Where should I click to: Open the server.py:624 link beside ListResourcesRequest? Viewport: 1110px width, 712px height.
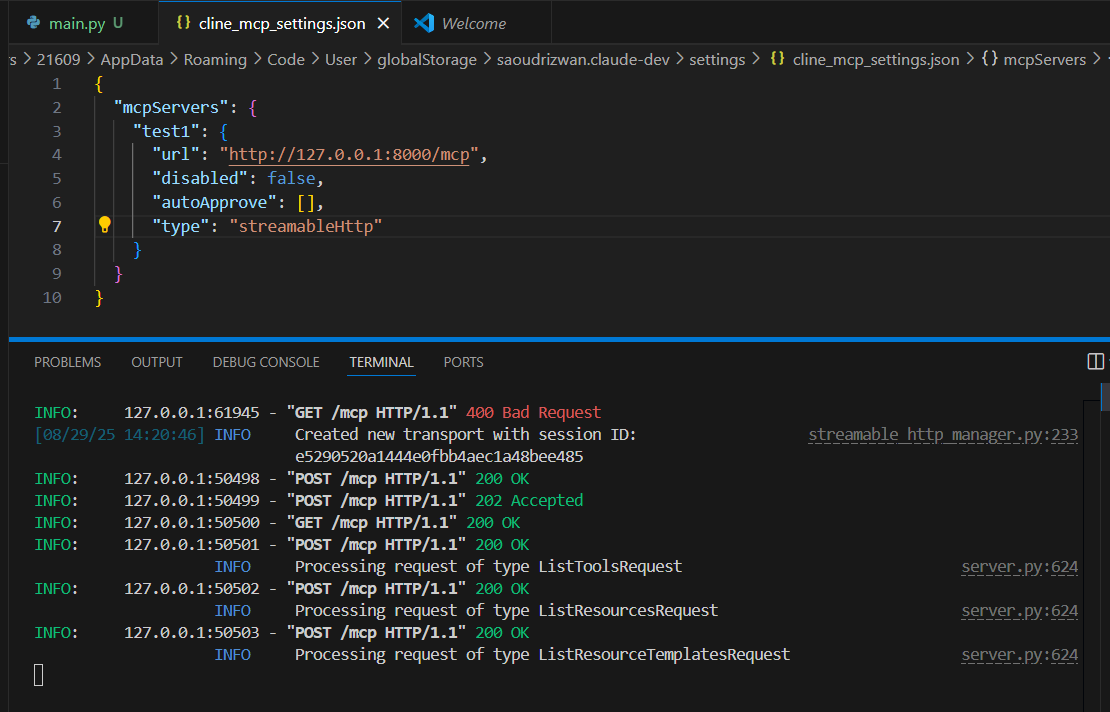[1019, 610]
